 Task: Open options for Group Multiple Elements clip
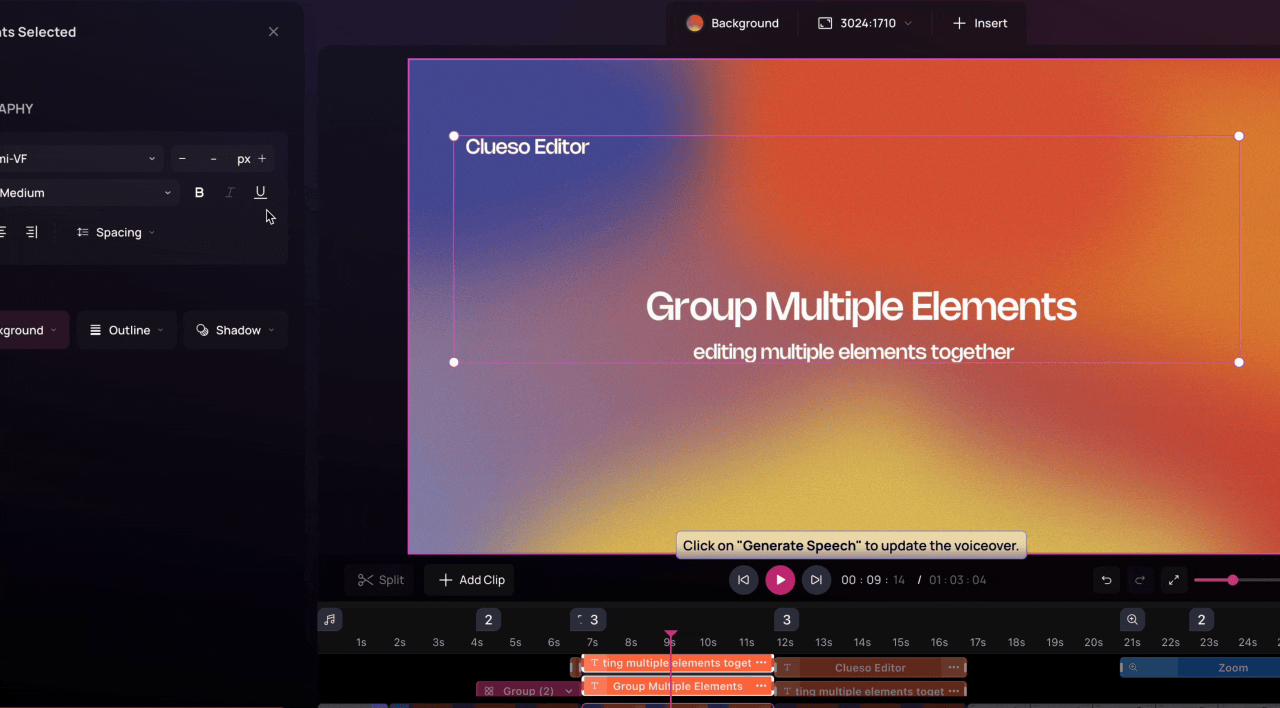click(761, 686)
